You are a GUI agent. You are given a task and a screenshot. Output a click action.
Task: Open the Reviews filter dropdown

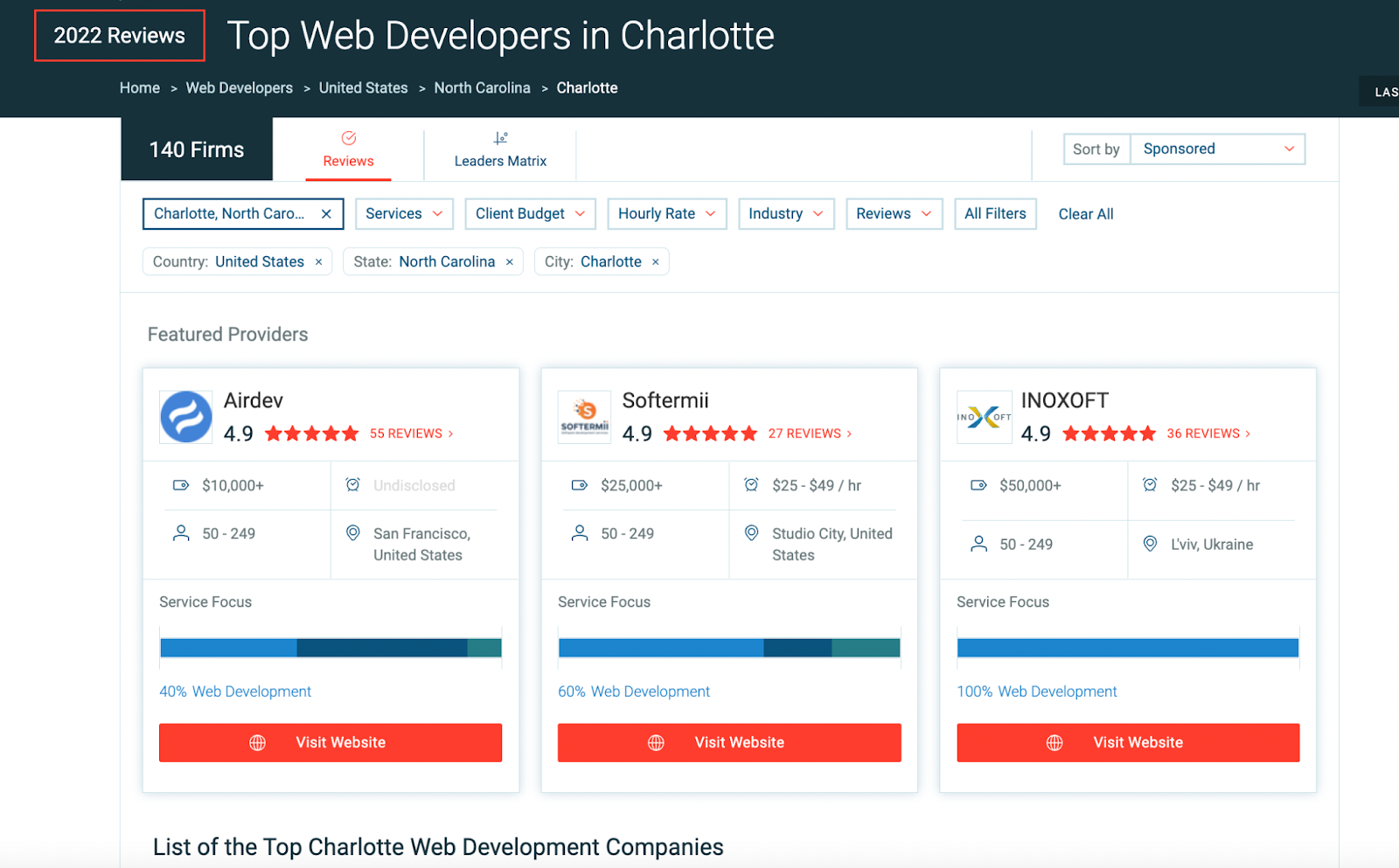click(894, 214)
